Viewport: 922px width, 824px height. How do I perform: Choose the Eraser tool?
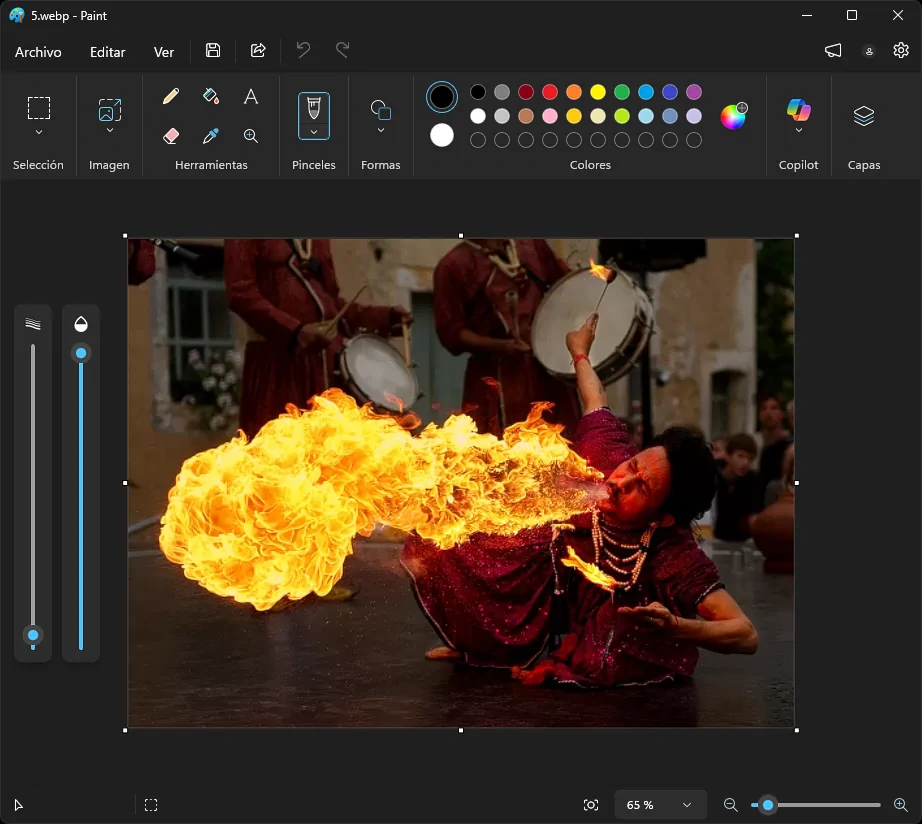tap(171, 136)
